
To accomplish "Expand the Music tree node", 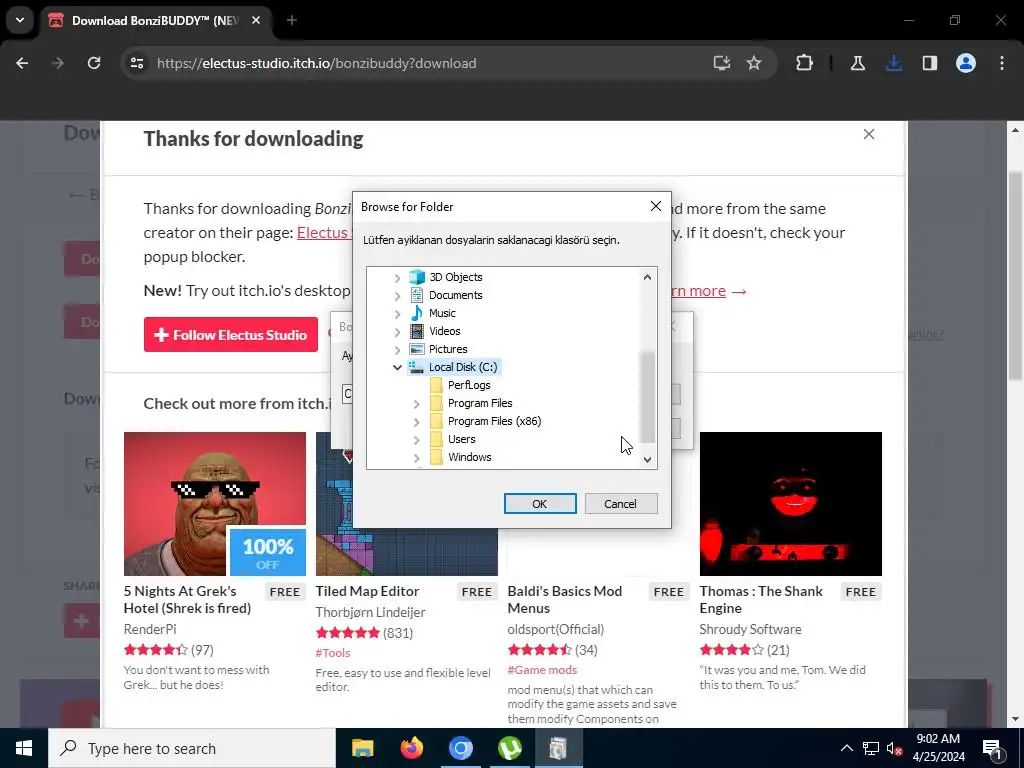I will click(397, 313).
